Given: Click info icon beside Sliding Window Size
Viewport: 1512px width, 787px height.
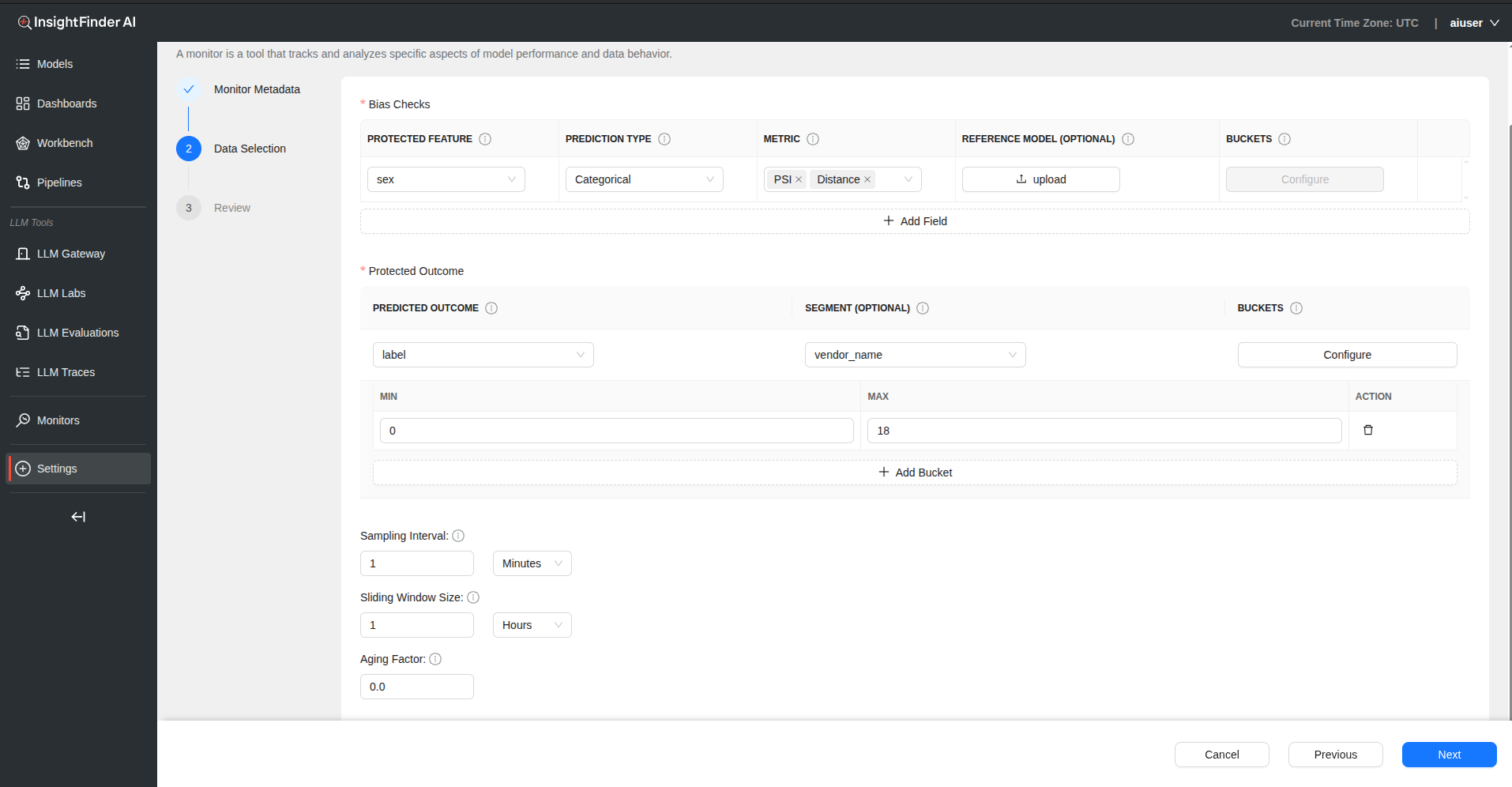Looking at the screenshot, I should (473, 597).
